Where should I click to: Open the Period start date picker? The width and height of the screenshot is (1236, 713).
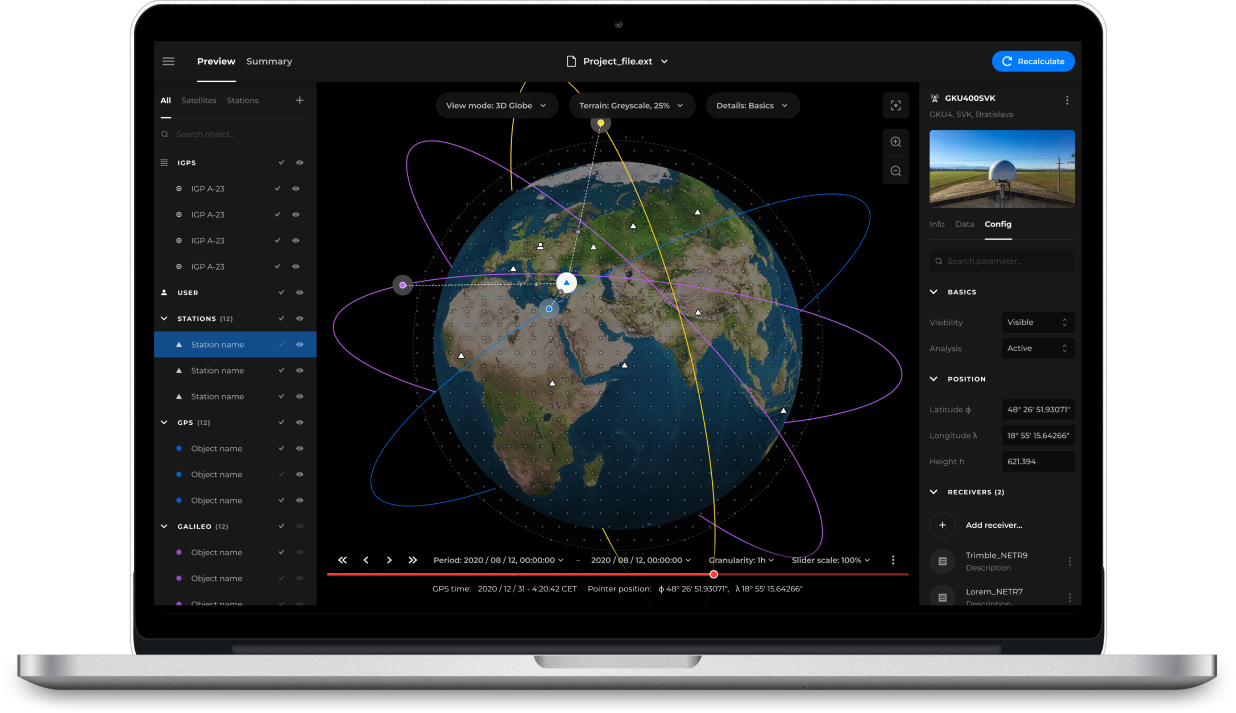(498, 560)
